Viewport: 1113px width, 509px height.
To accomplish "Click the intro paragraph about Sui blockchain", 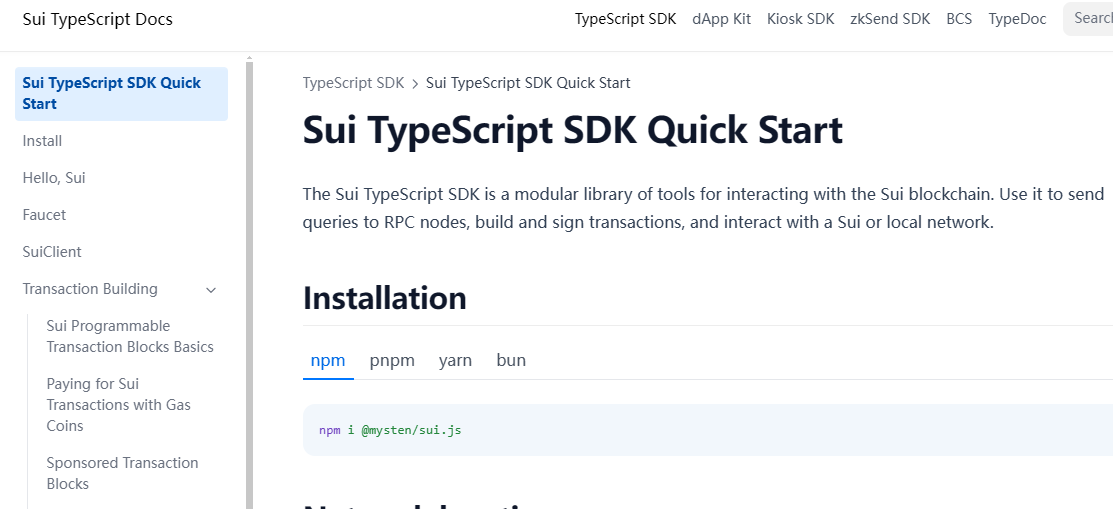I will [x=703, y=208].
